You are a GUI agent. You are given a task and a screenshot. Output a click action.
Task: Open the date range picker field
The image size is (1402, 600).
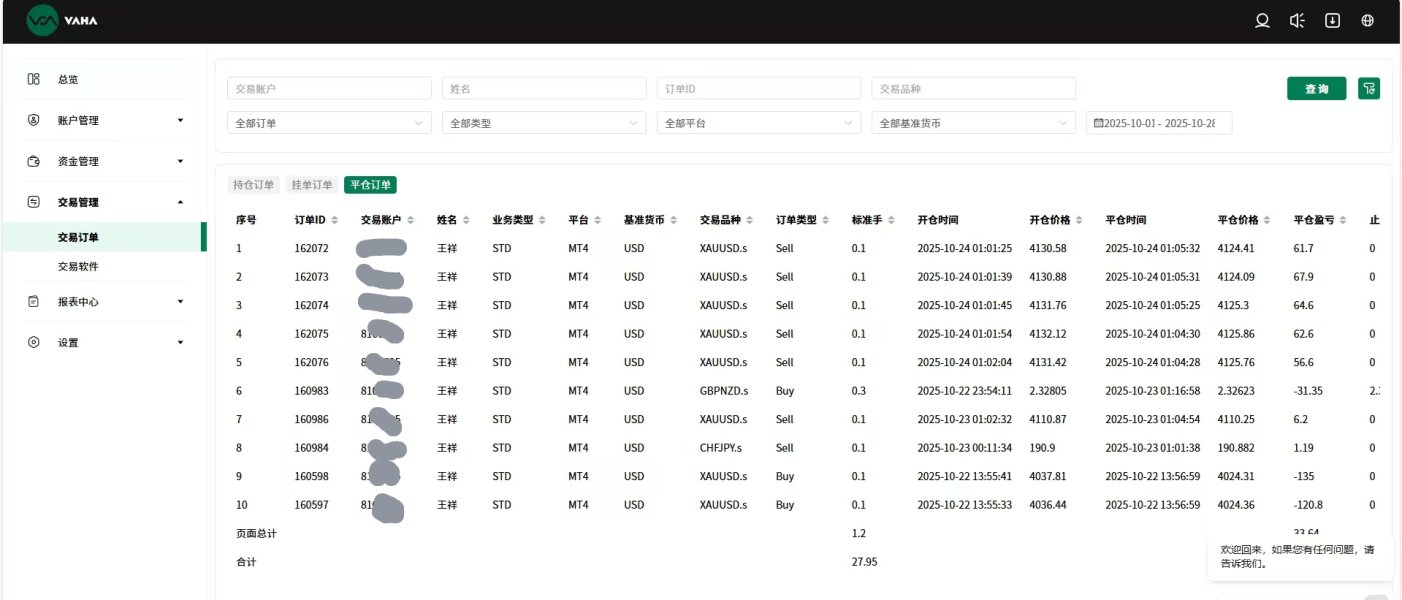[1159, 123]
